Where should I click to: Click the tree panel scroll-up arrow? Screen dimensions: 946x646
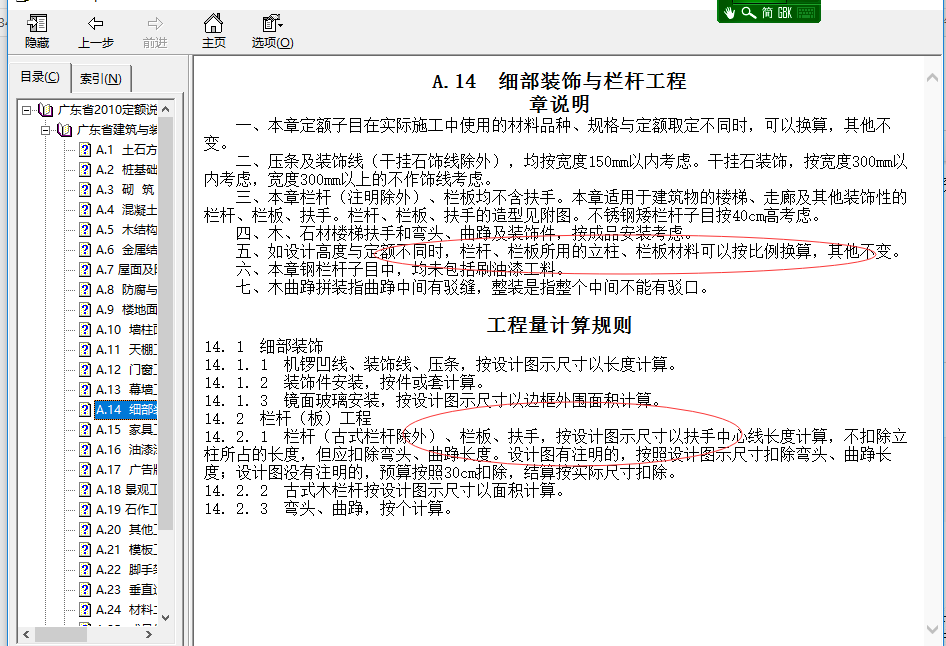click(166, 109)
